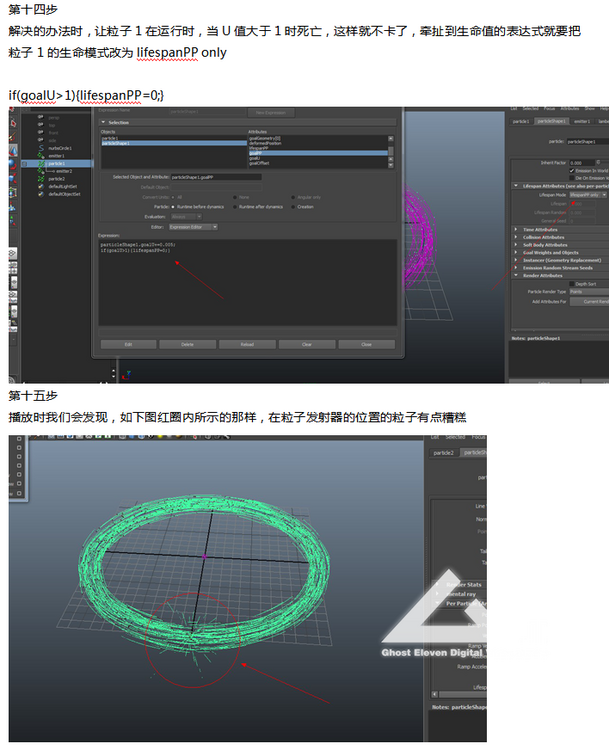This screenshot has width=609, height=750.
Task: Select Runtime after dynamics radio option
Action: (236, 207)
